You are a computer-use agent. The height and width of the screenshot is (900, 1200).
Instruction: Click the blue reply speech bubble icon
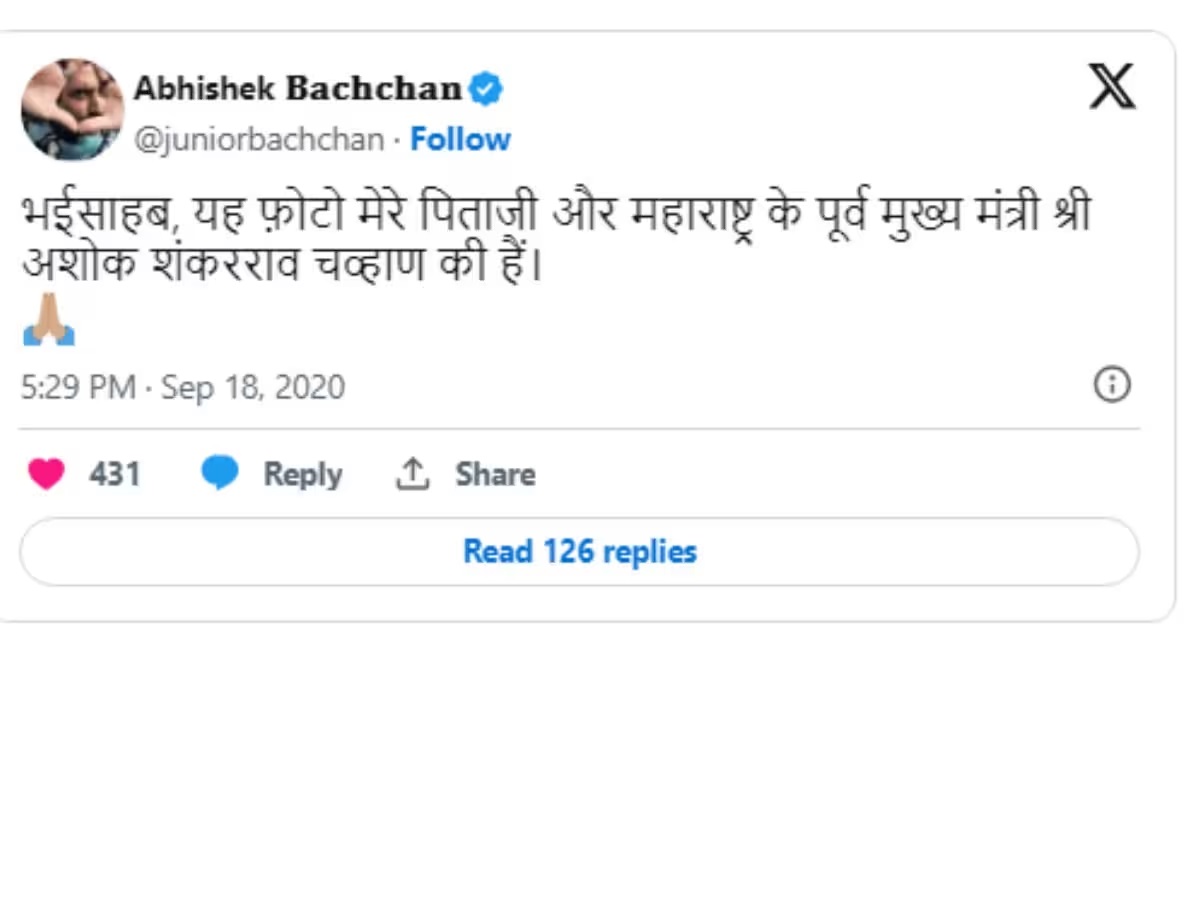tap(220, 473)
